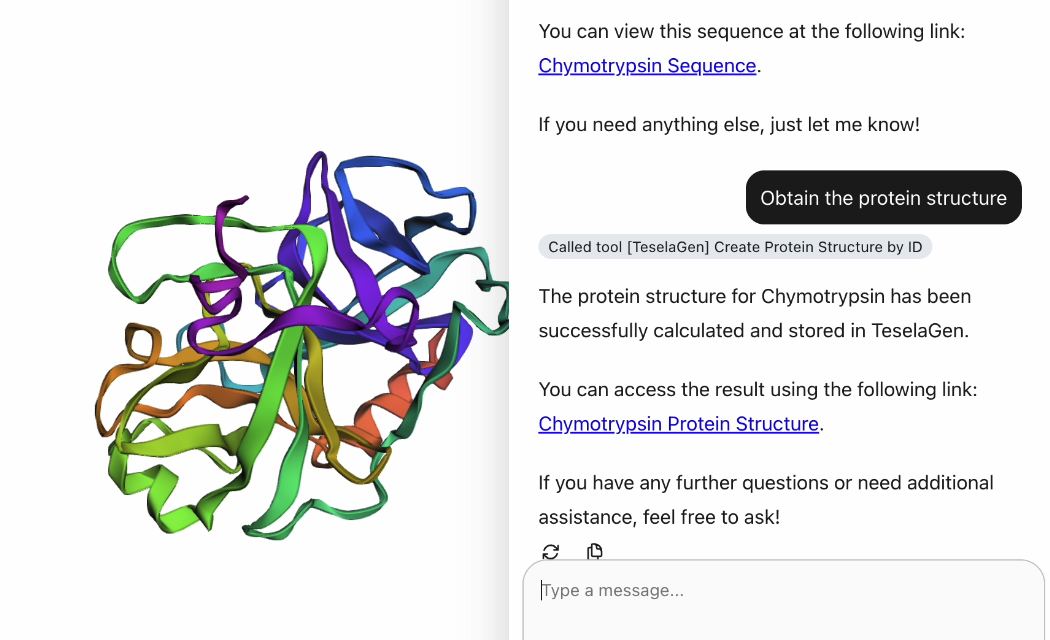The width and height of the screenshot is (1050, 640).
Task: Click the 'successfully calculated and stored' paragraph
Action: [x=754, y=313]
